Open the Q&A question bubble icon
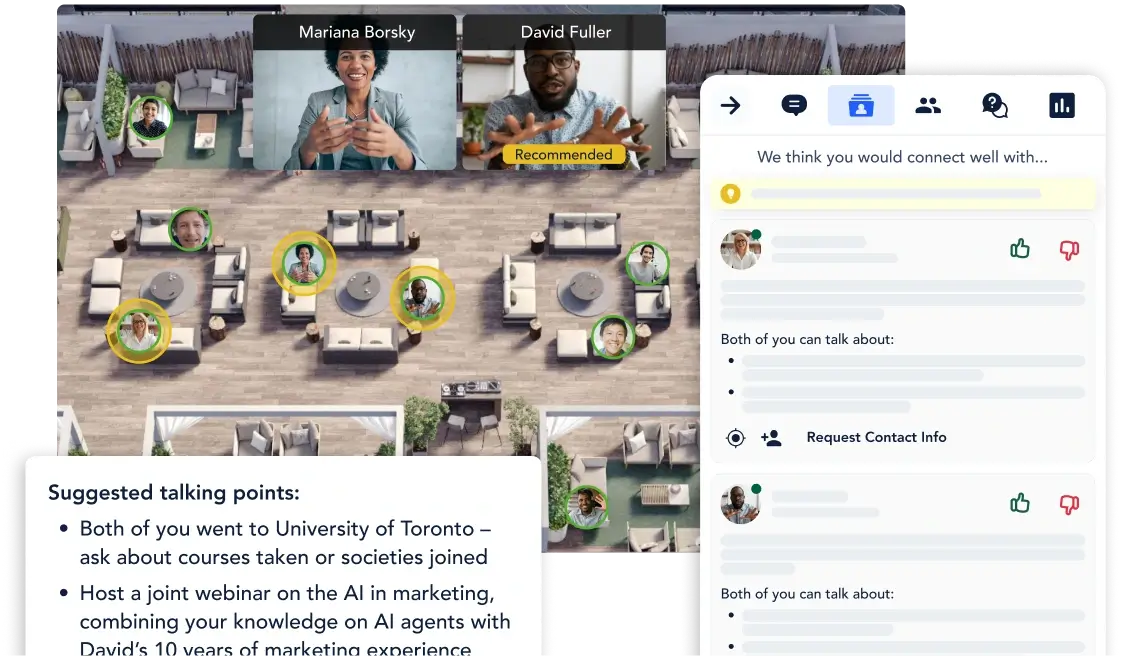The width and height of the screenshot is (1125, 656). [994, 106]
